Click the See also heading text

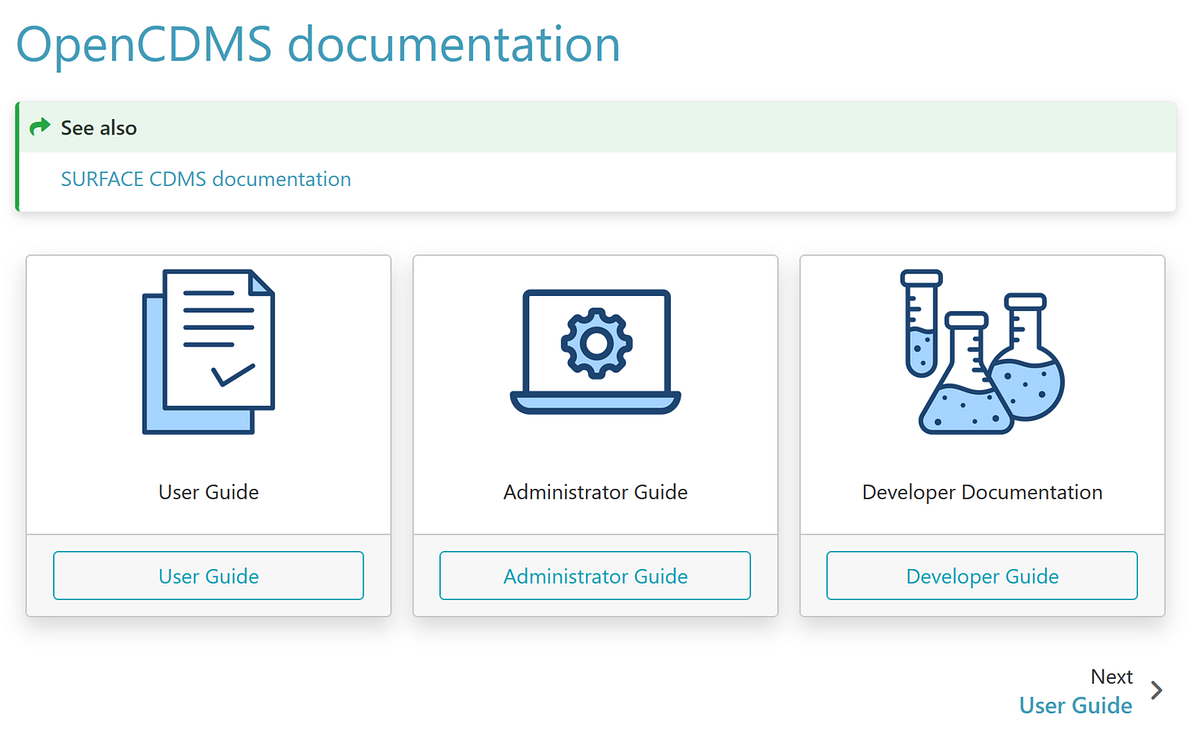click(99, 127)
